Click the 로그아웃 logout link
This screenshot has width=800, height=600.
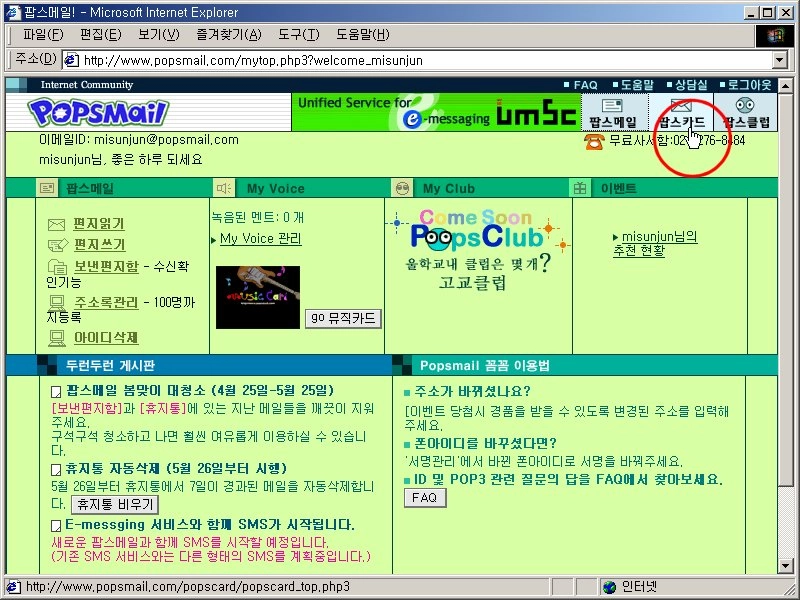click(x=749, y=85)
